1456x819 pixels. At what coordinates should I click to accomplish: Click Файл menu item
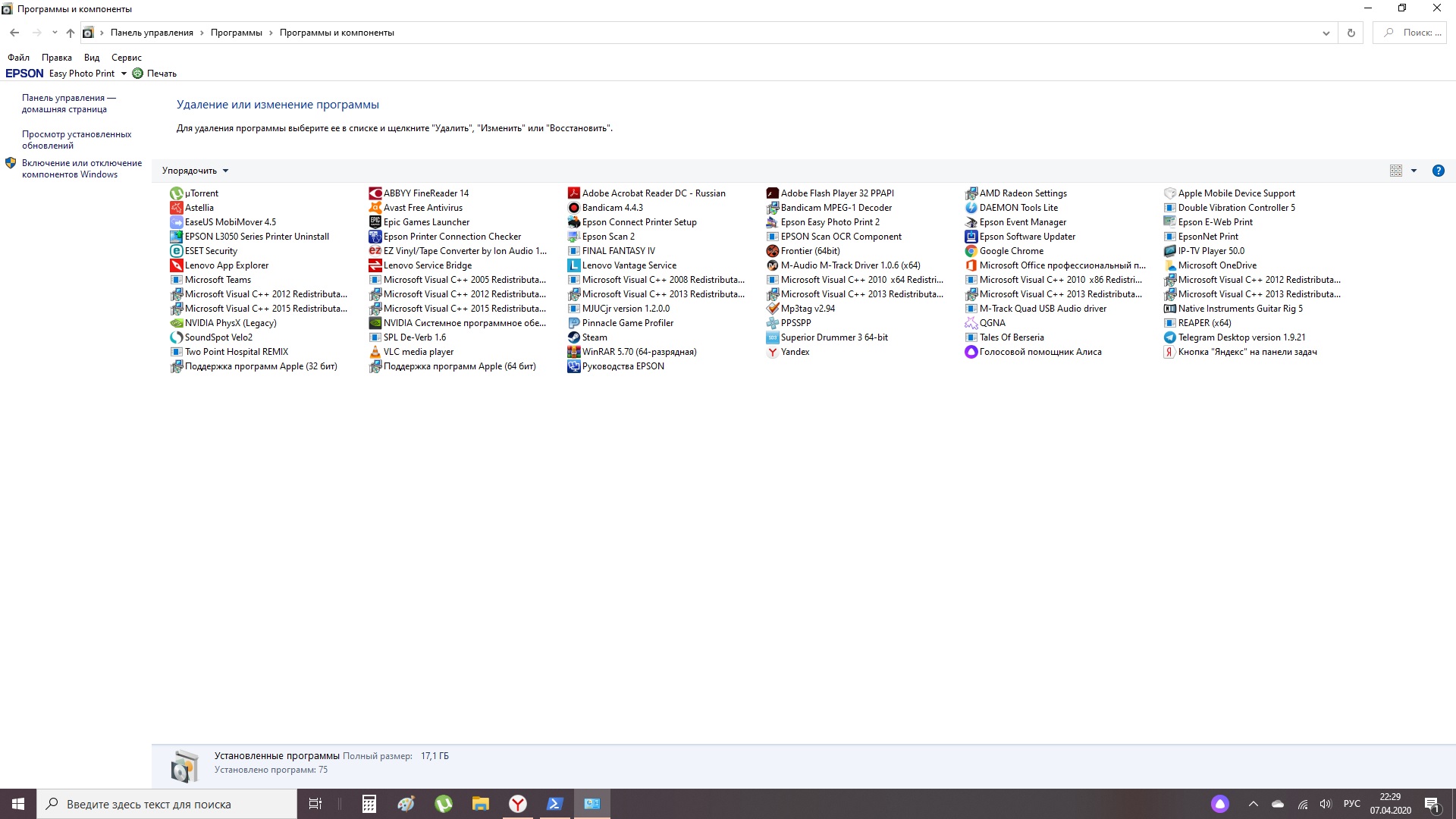(18, 57)
